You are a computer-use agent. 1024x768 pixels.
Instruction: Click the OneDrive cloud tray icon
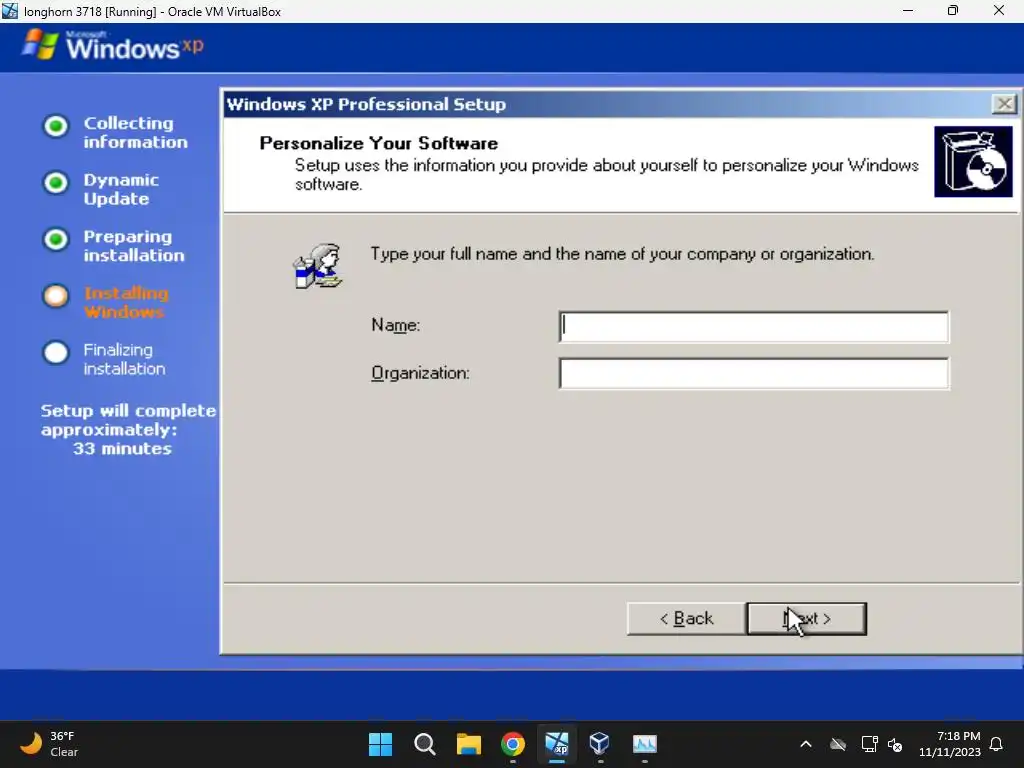click(838, 744)
